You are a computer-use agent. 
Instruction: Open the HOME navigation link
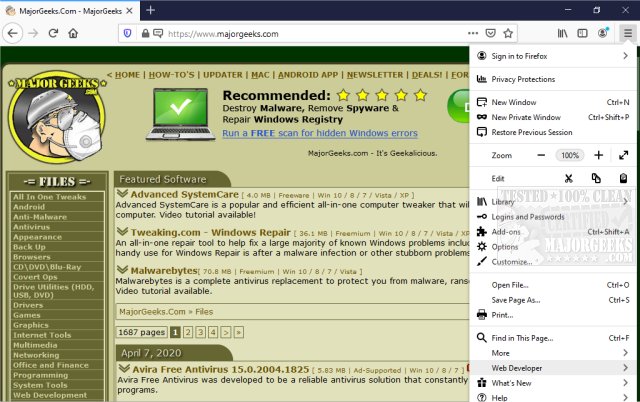[127, 75]
